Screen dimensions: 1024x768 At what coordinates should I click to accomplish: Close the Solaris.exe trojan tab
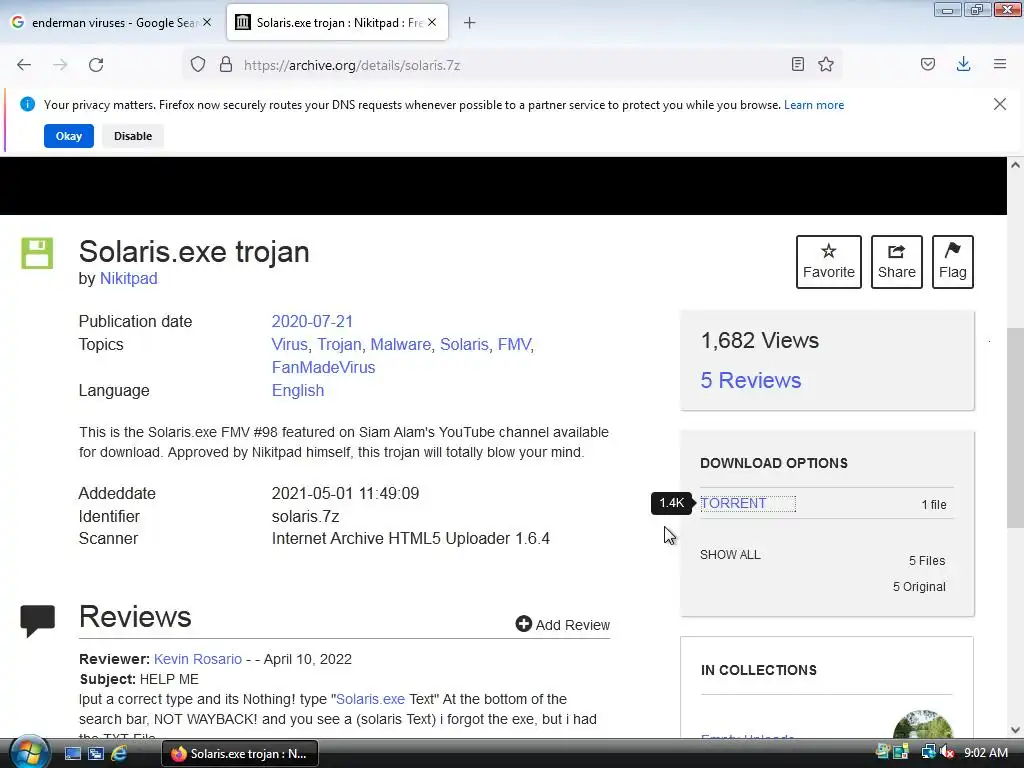coord(432,22)
